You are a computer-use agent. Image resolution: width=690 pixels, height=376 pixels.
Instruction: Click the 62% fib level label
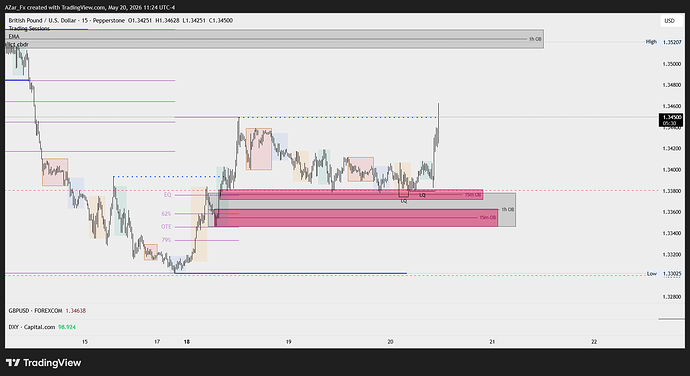tap(166, 214)
